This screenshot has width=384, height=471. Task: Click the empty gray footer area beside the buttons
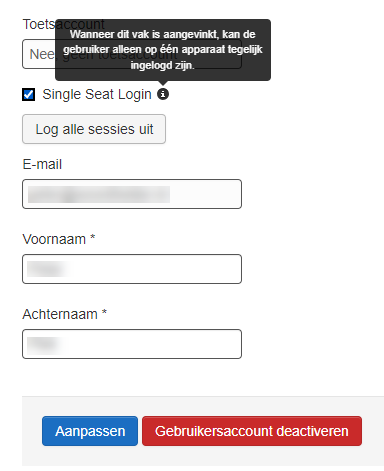pyautogui.click(x=373, y=431)
